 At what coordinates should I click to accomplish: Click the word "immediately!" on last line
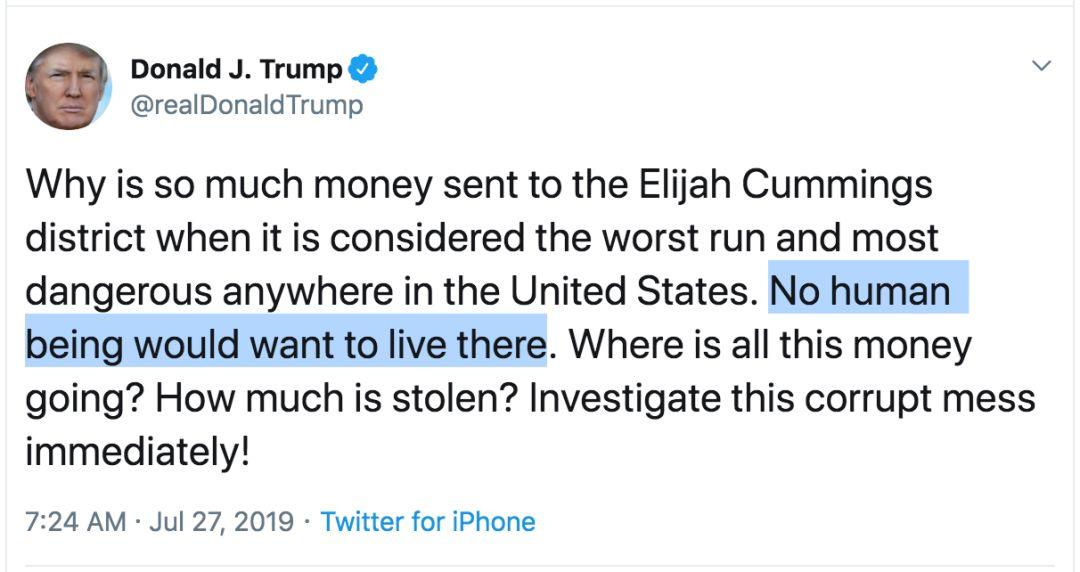pos(136,452)
